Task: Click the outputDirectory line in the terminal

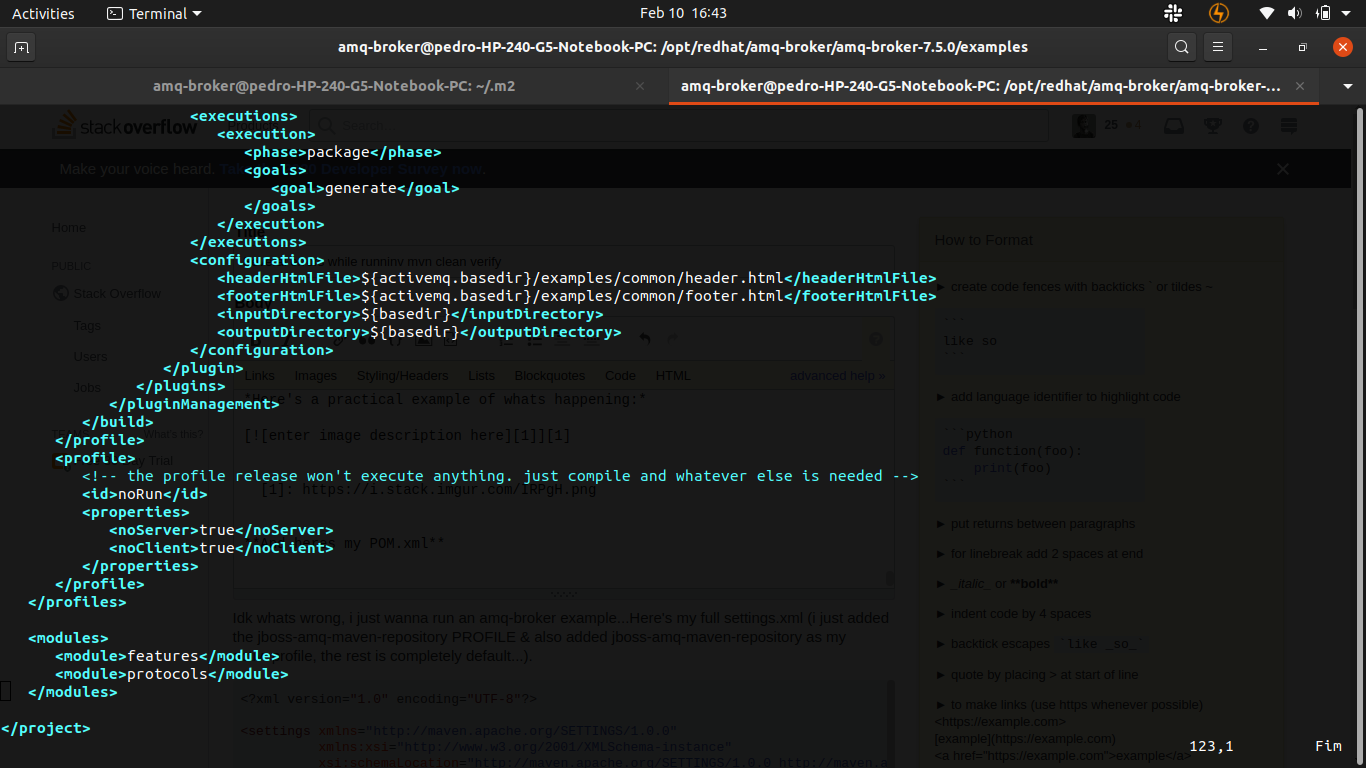Action: click(x=419, y=332)
